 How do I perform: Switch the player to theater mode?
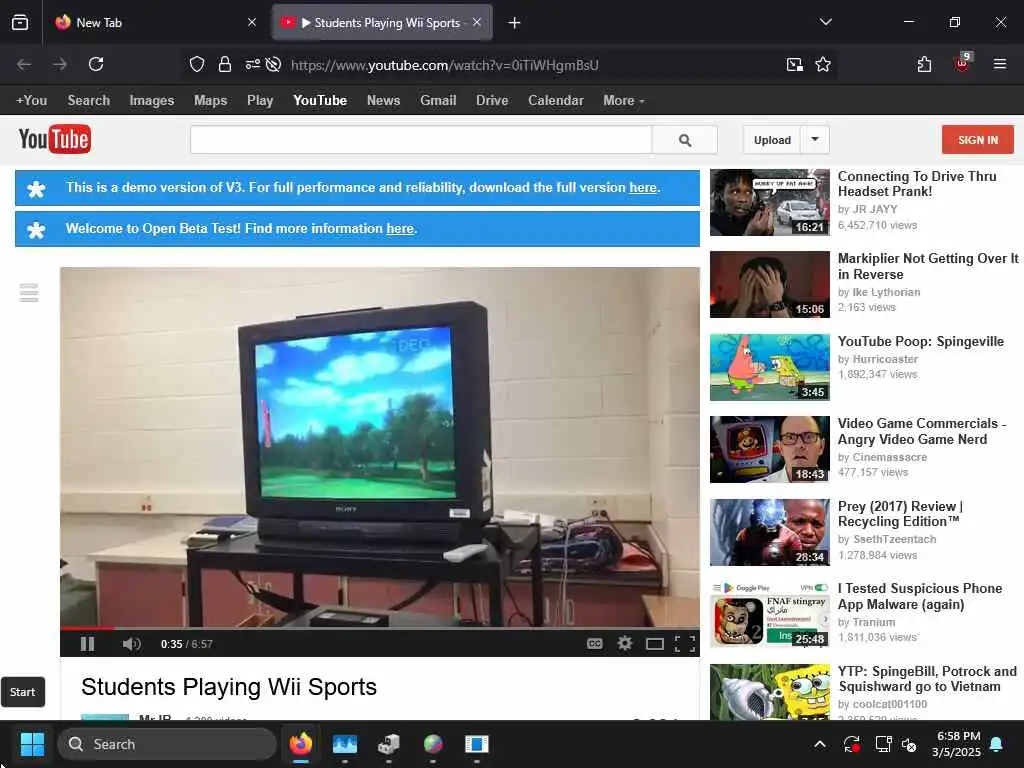point(654,645)
